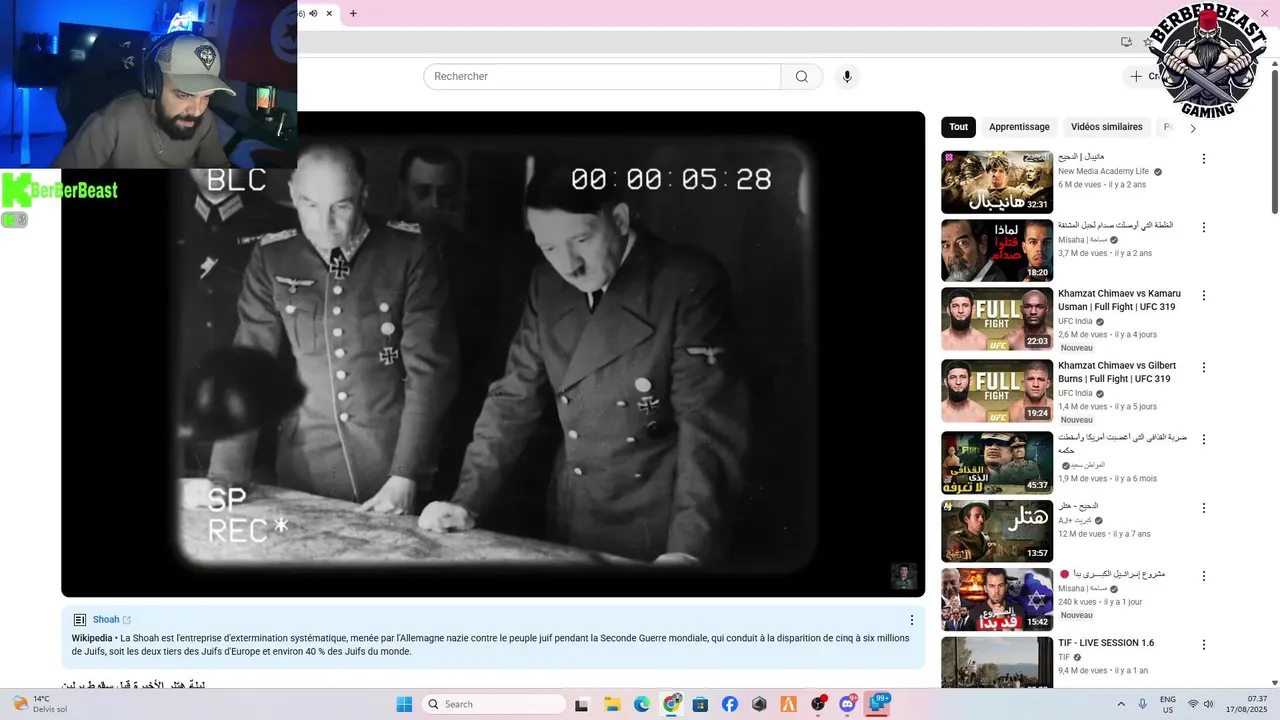This screenshot has height=720, width=1280.
Task: Click Khamzat Chimaev vs Kamaru Usman title
Action: click(1119, 300)
